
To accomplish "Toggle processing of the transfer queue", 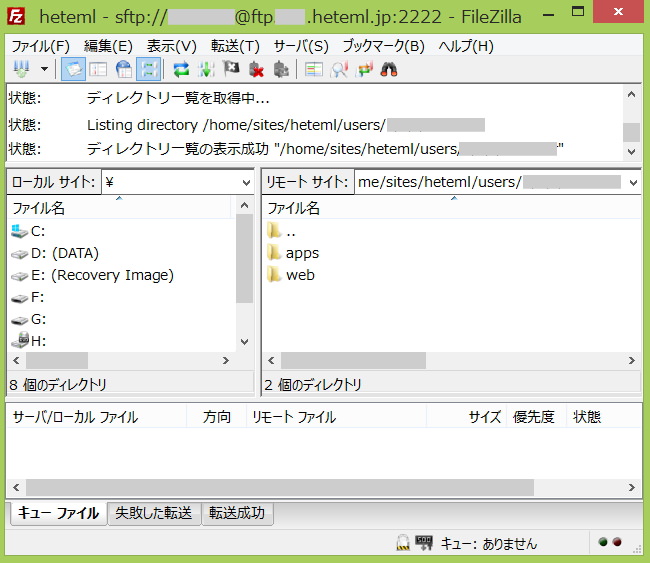I will (x=206, y=69).
